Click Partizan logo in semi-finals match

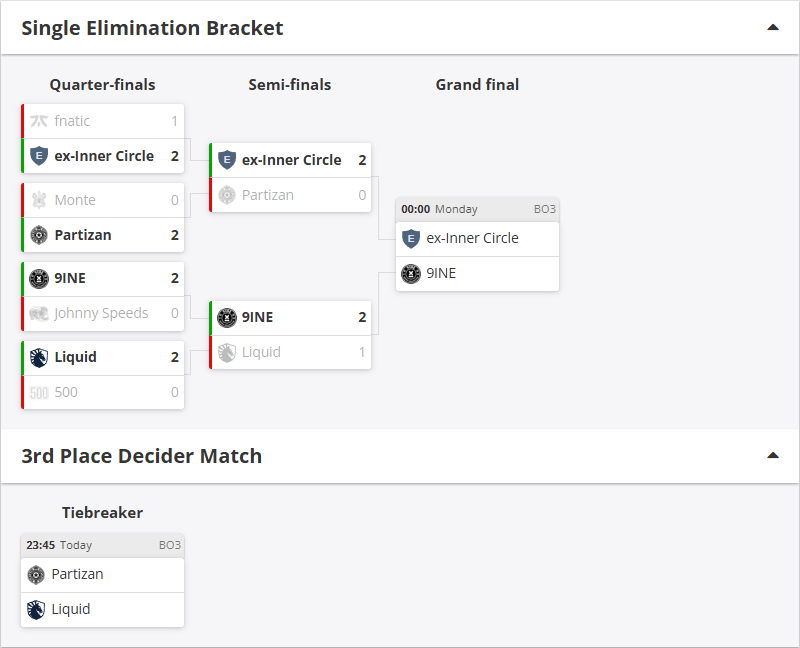coord(227,195)
